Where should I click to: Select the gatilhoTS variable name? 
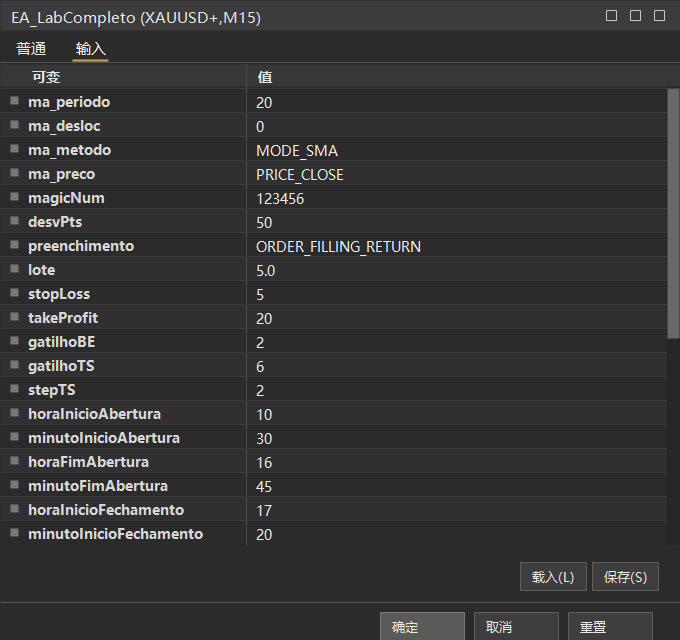click(61, 366)
